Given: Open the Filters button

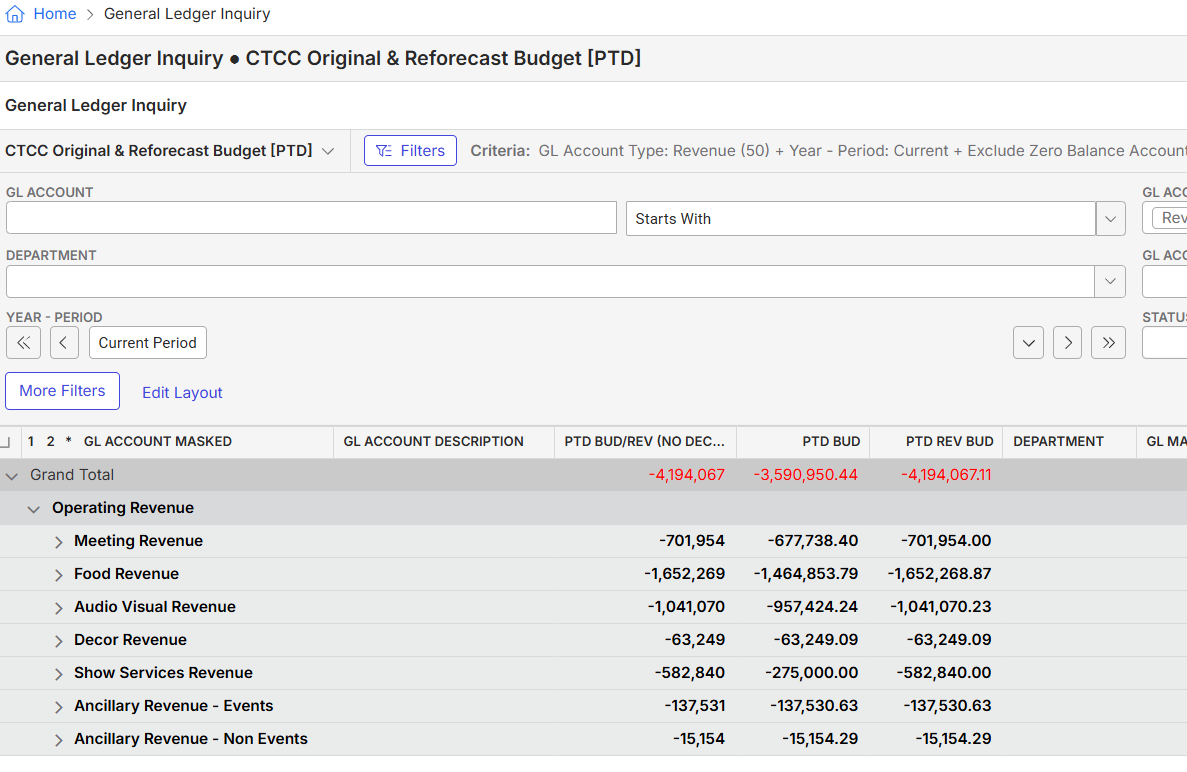Looking at the screenshot, I should click(x=410, y=151).
